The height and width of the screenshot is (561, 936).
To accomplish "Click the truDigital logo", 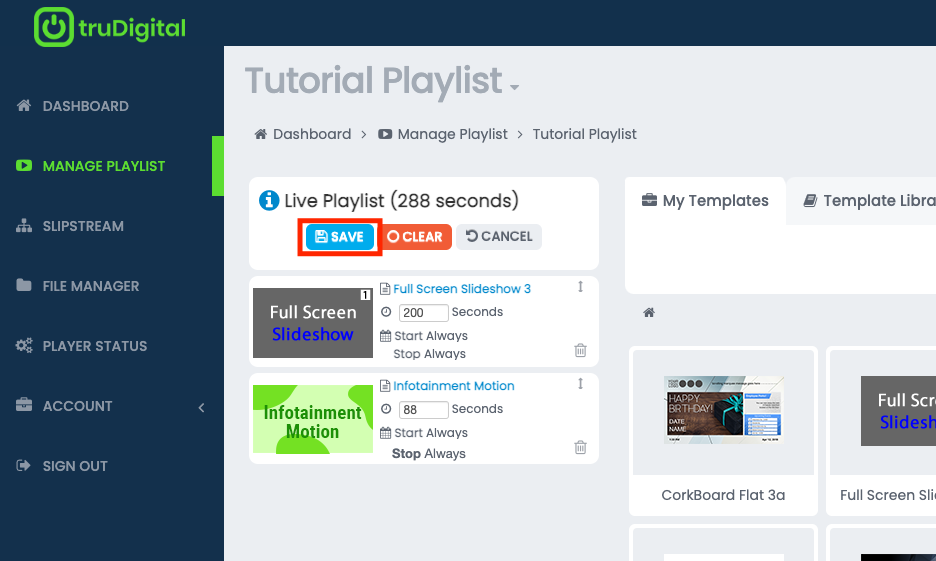I will click(110, 27).
